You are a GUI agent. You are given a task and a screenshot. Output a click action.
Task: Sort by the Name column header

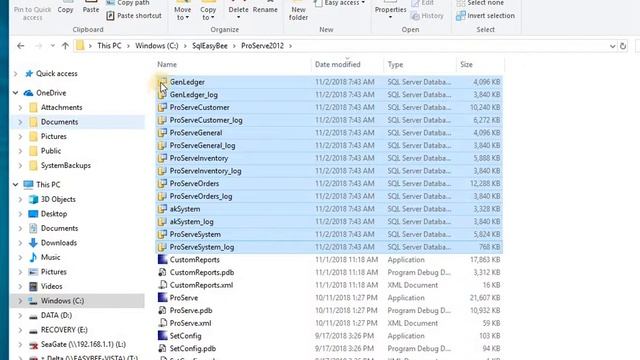coord(167,64)
